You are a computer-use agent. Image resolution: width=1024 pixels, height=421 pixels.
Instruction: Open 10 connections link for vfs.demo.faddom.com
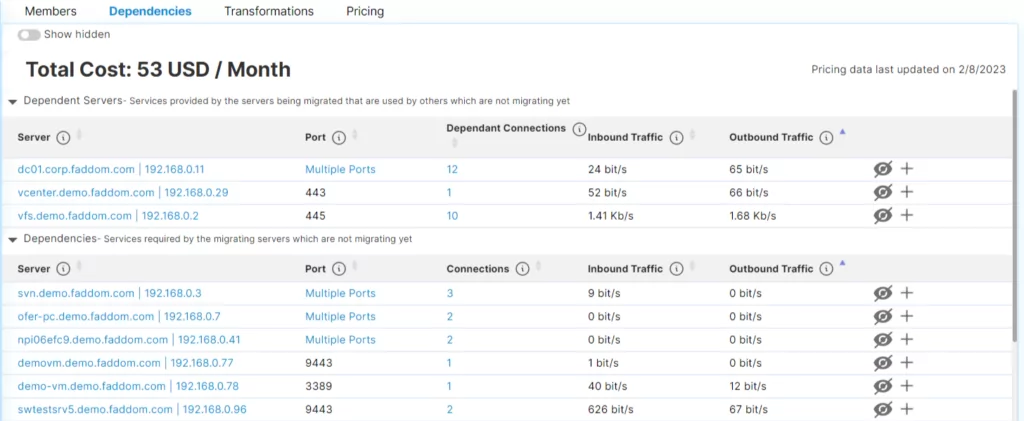(x=452, y=216)
